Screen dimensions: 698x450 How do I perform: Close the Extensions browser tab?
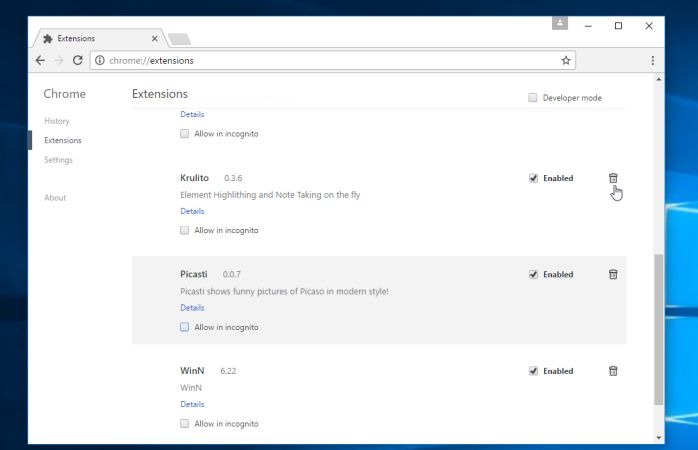[154, 38]
